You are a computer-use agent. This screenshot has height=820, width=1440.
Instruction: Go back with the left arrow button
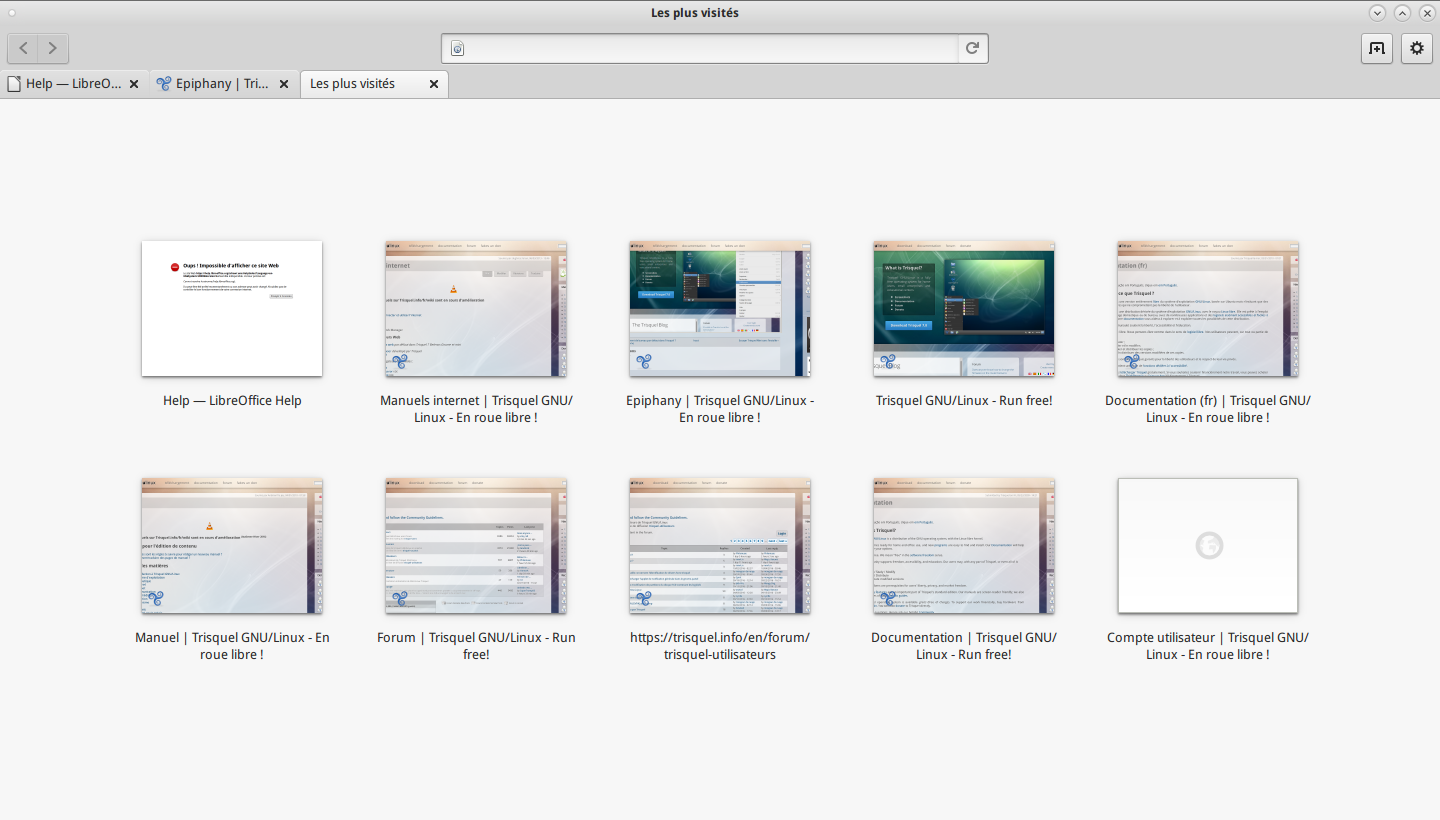click(24, 48)
